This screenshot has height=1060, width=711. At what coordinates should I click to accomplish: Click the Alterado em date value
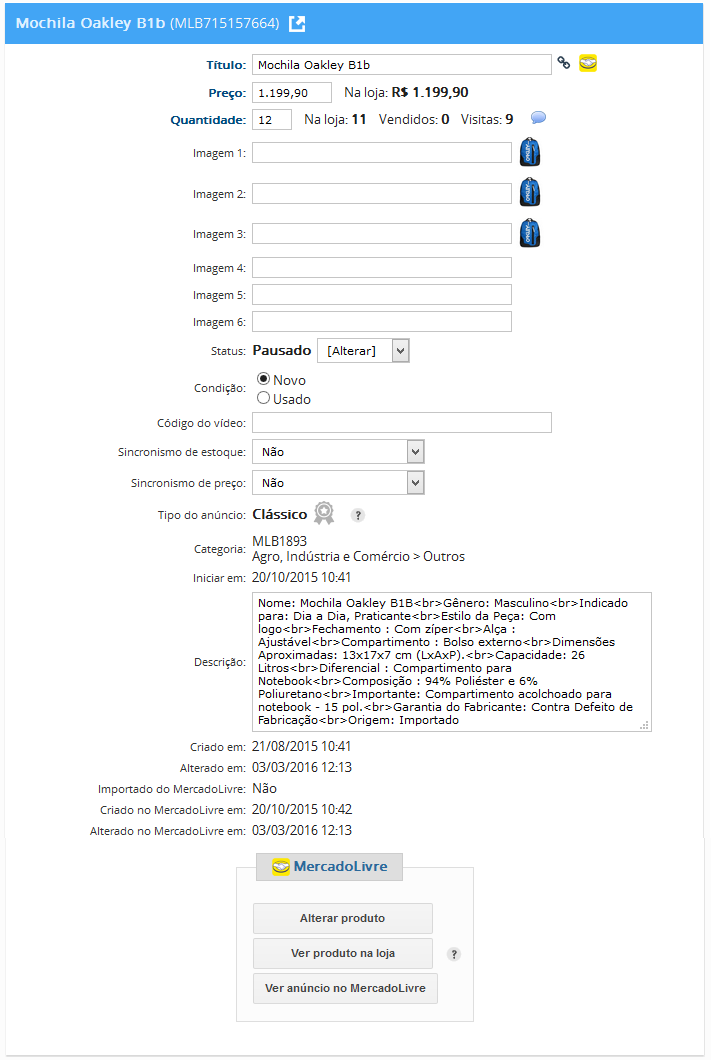point(302,767)
